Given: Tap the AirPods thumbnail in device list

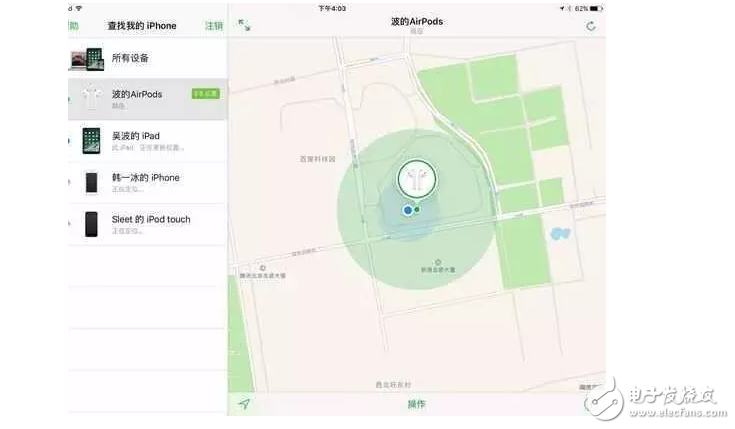Looking at the screenshot, I should [91, 98].
